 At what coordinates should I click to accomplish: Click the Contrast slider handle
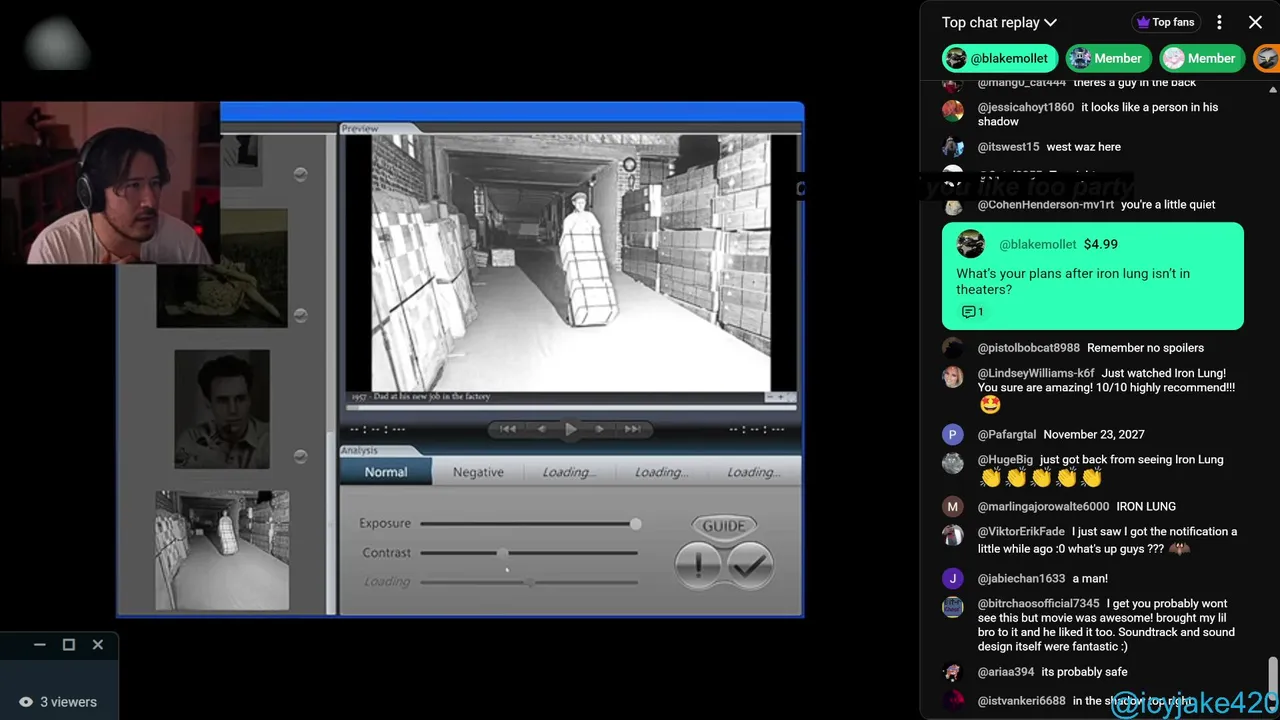click(x=502, y=552)
